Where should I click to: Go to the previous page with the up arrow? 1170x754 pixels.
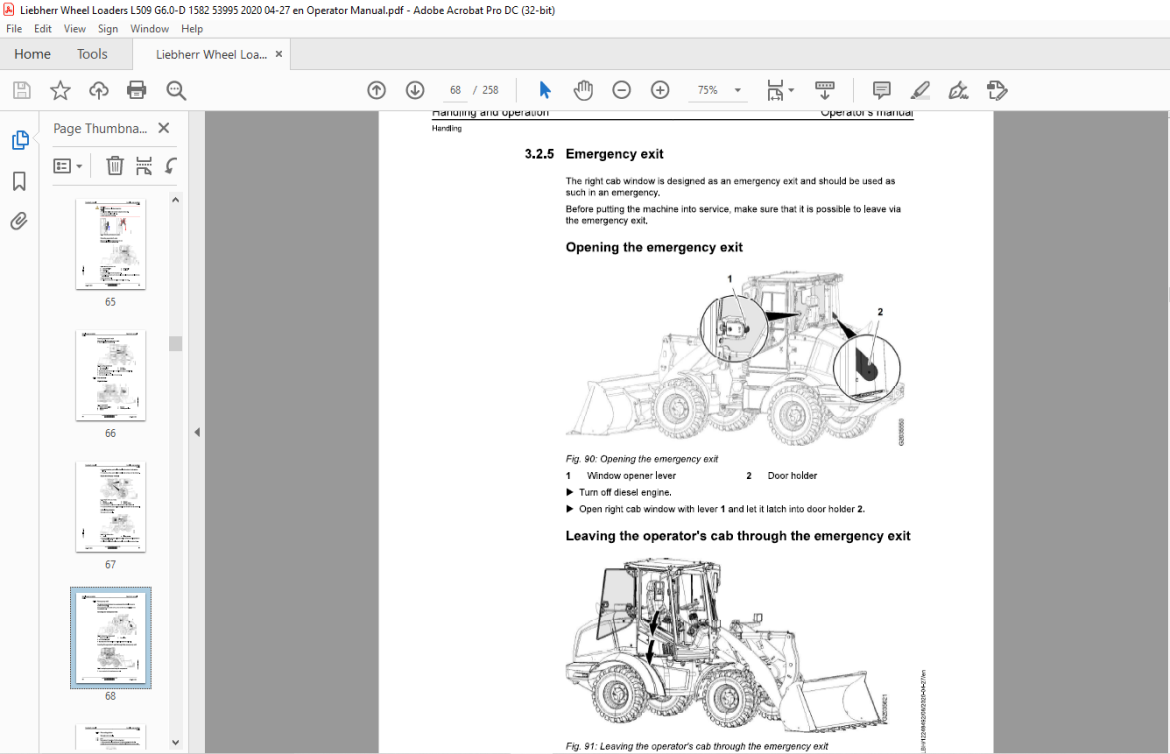[x=377, y=90]
